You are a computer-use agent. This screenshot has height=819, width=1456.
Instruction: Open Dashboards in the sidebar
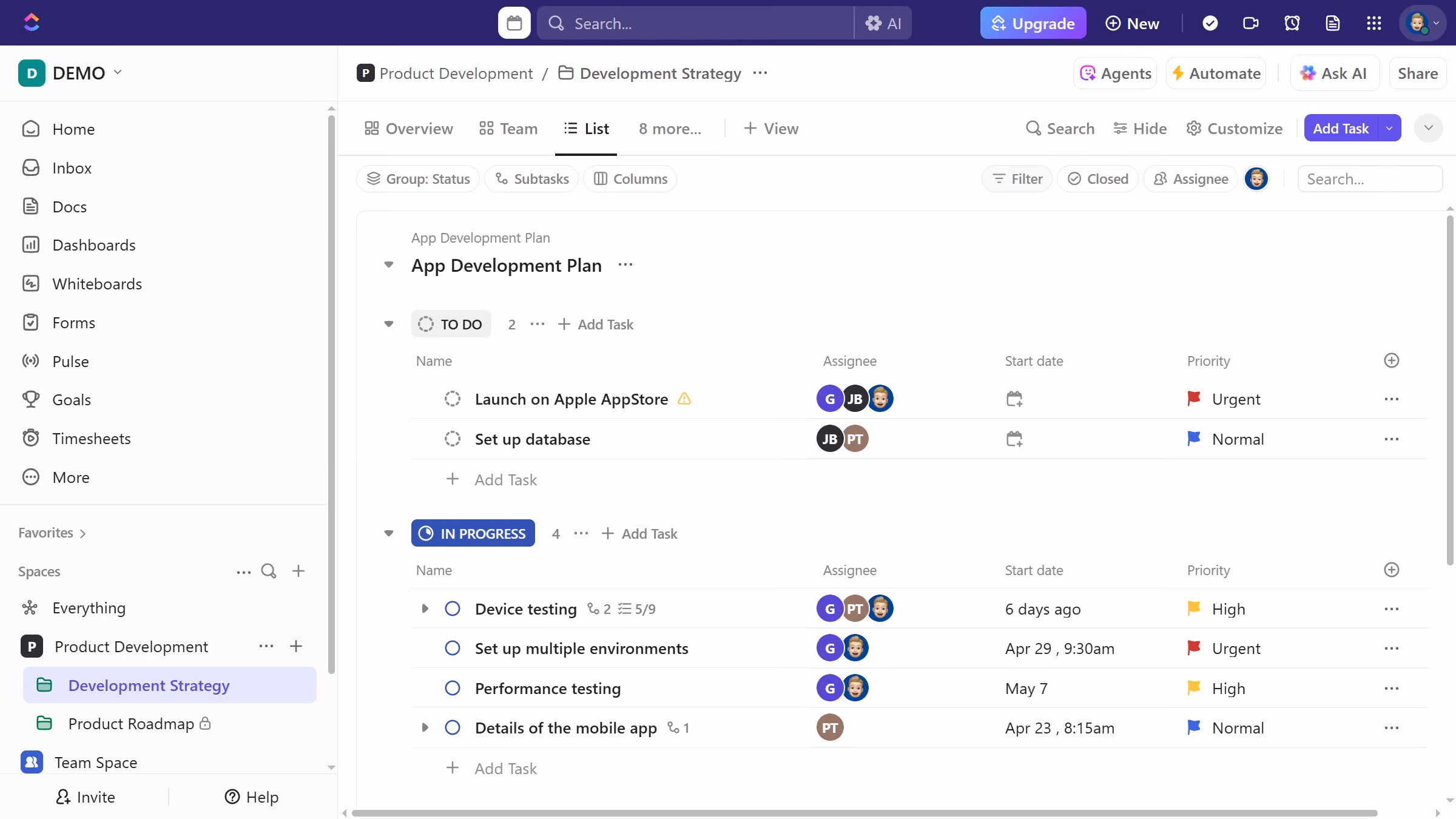pyautogui.click(x=94, y=245)
